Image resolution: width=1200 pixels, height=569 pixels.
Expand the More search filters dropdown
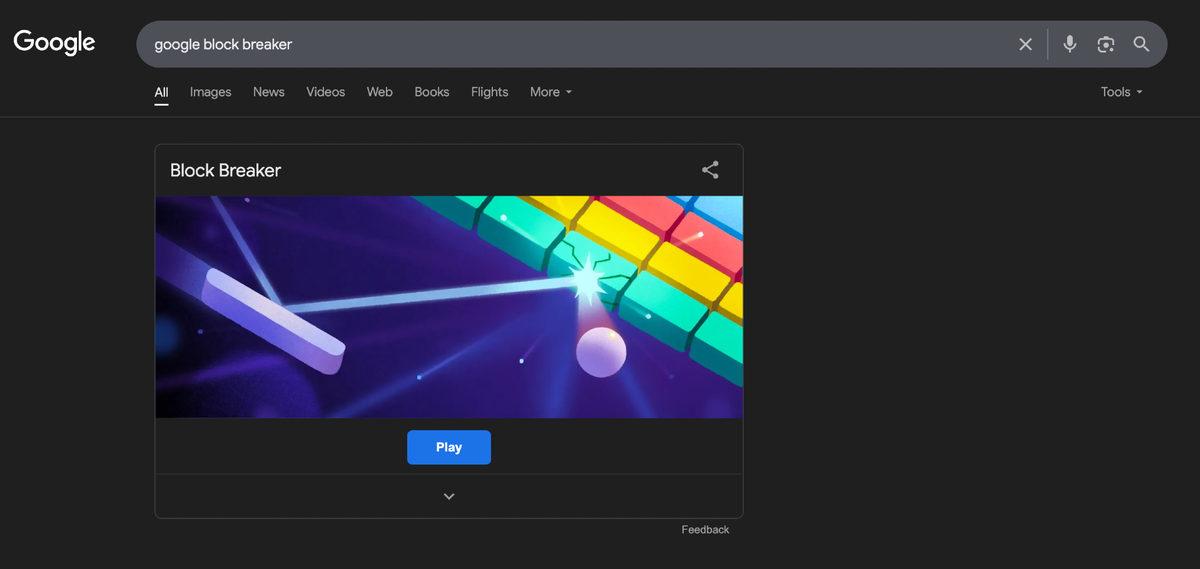(551, 92)
